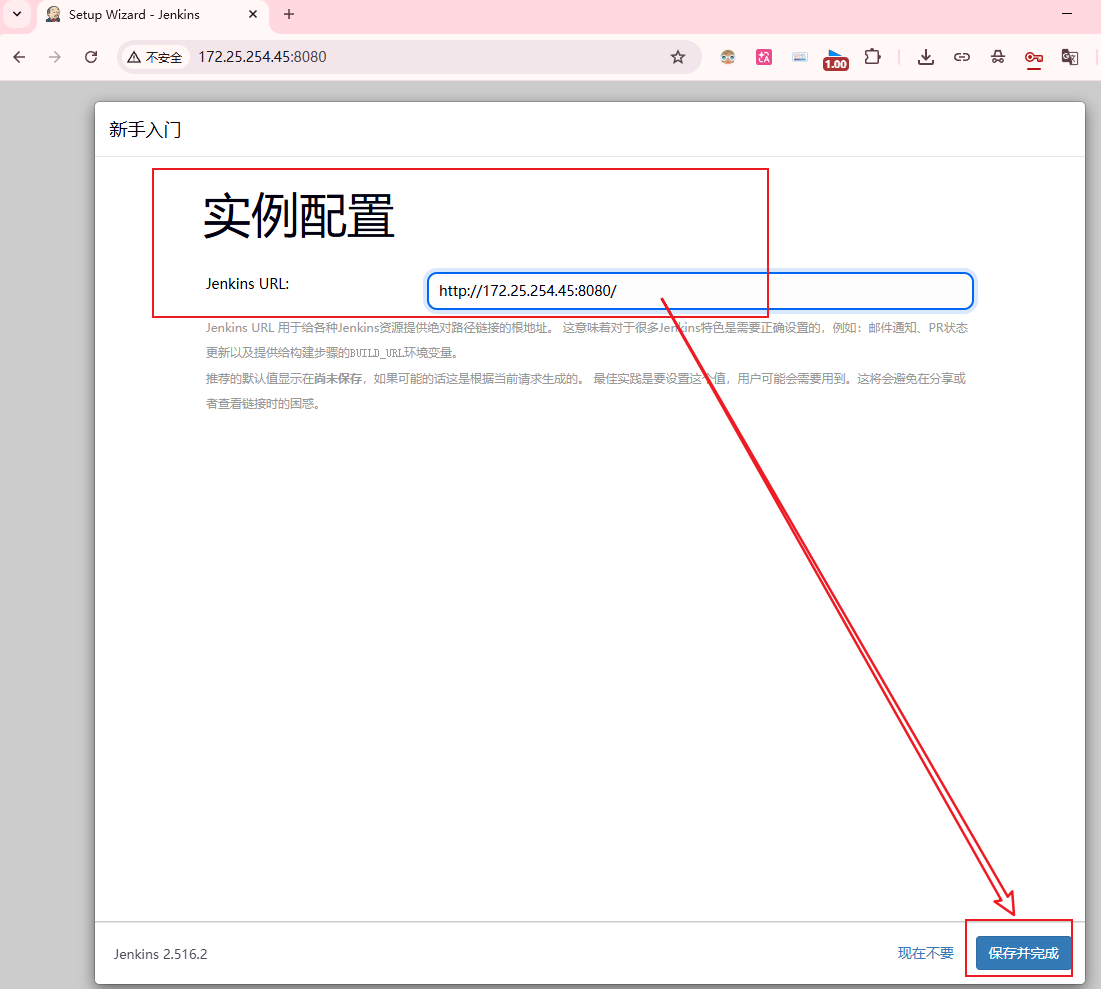Open the browser Downloads icon
Viewport: 1101px width, 989px height.
pyautogui.click(x=926, y=57)
